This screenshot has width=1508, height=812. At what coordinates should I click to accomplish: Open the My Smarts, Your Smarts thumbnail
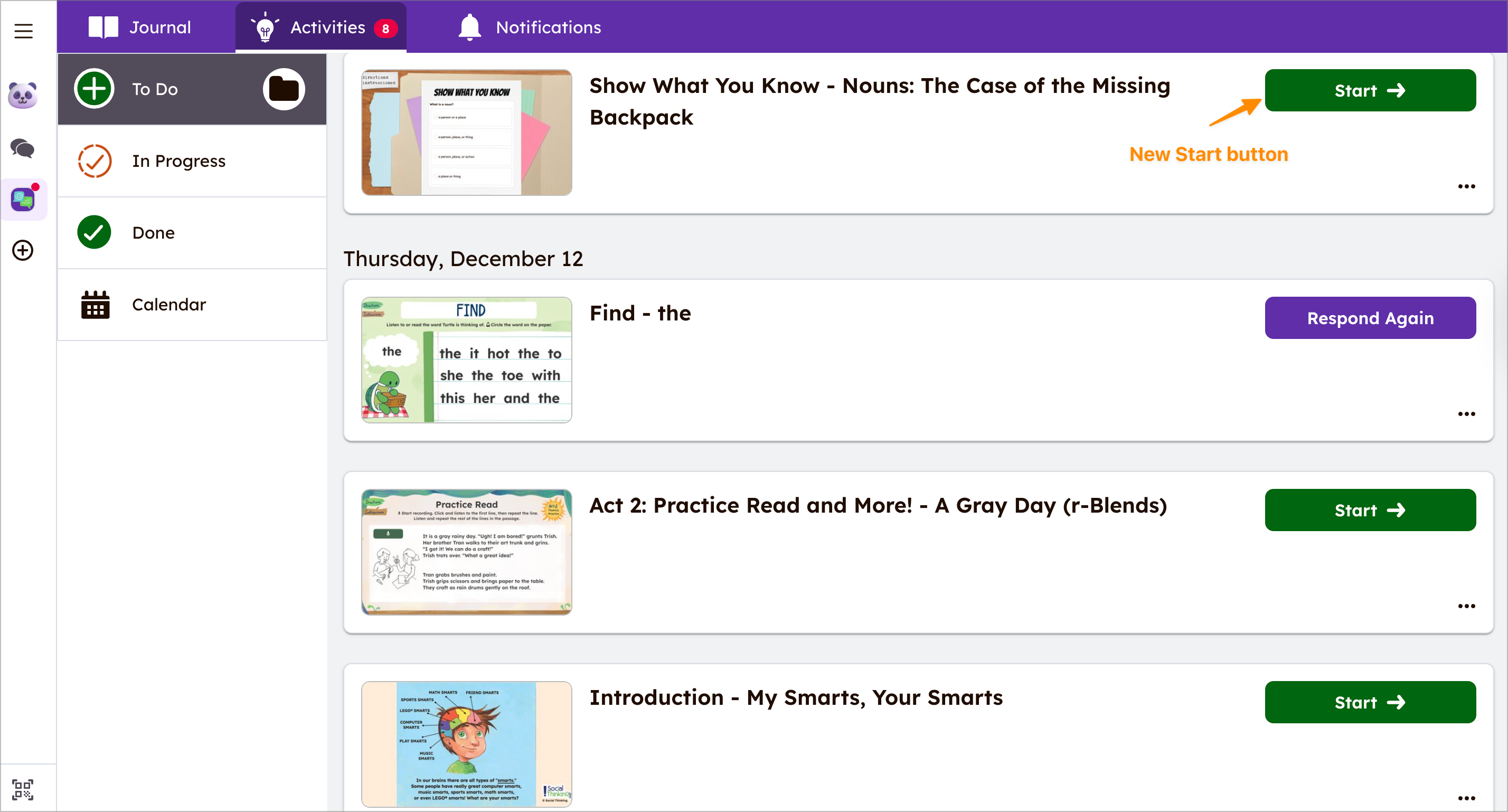coord(466,743)
